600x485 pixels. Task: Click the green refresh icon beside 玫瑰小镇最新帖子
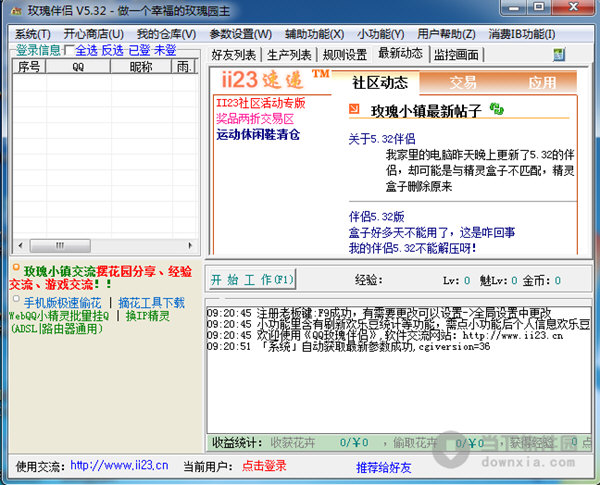pos(497,109)
